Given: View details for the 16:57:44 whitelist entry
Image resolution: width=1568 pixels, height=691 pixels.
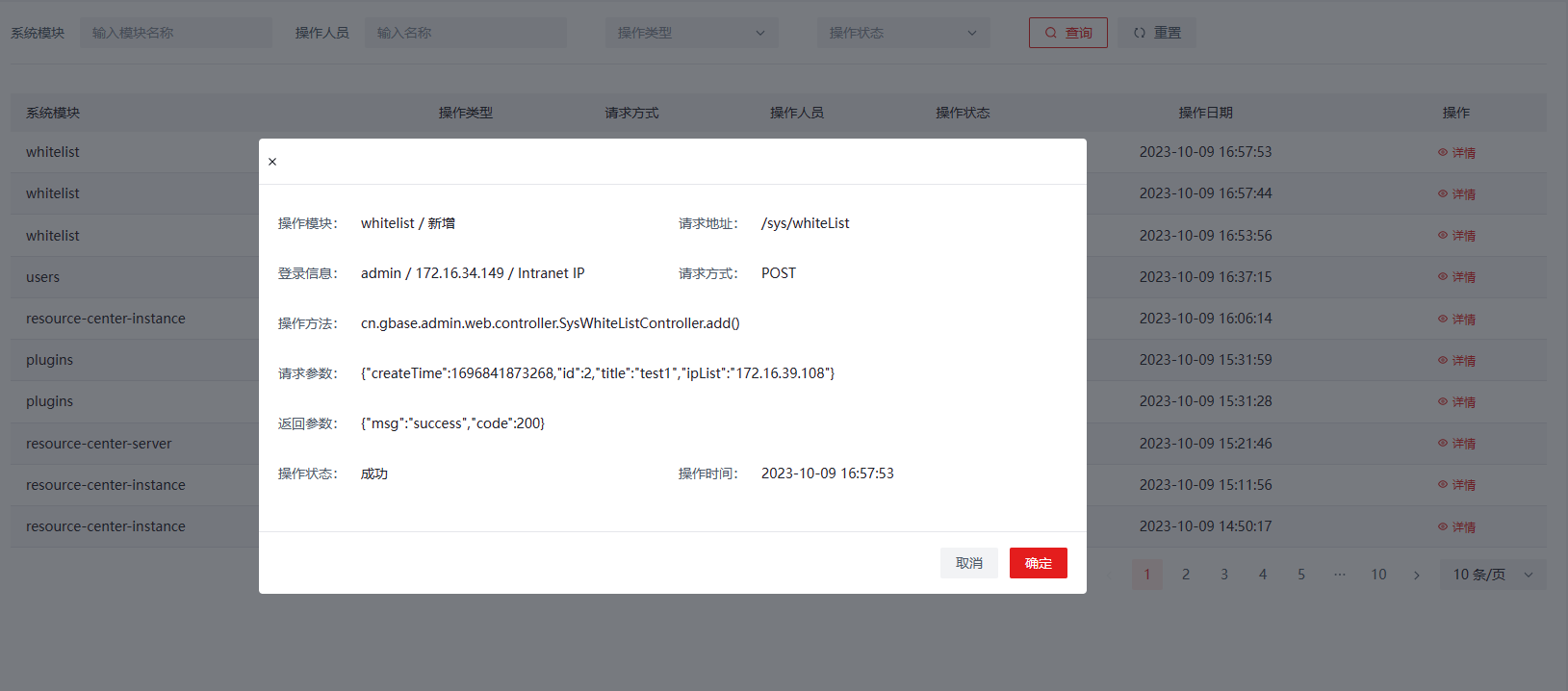Looking at the screenshot, I should 1456,194.
